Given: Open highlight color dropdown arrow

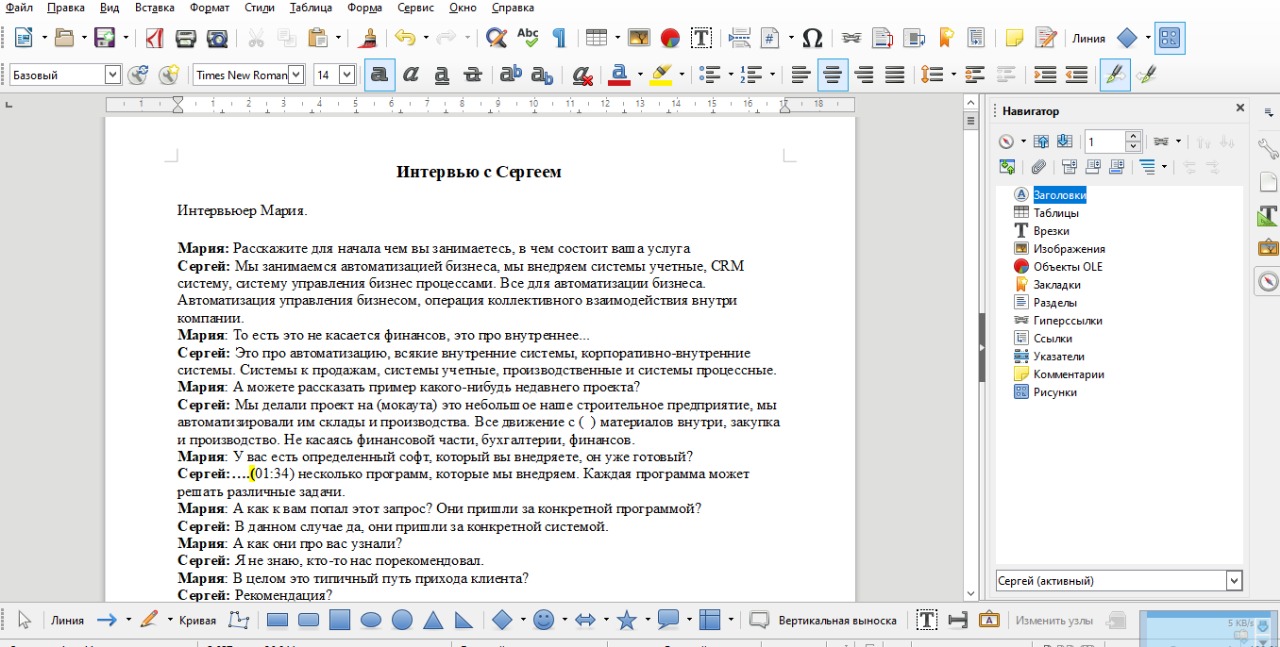Looking at the screenshot, I should click(681, 75).
